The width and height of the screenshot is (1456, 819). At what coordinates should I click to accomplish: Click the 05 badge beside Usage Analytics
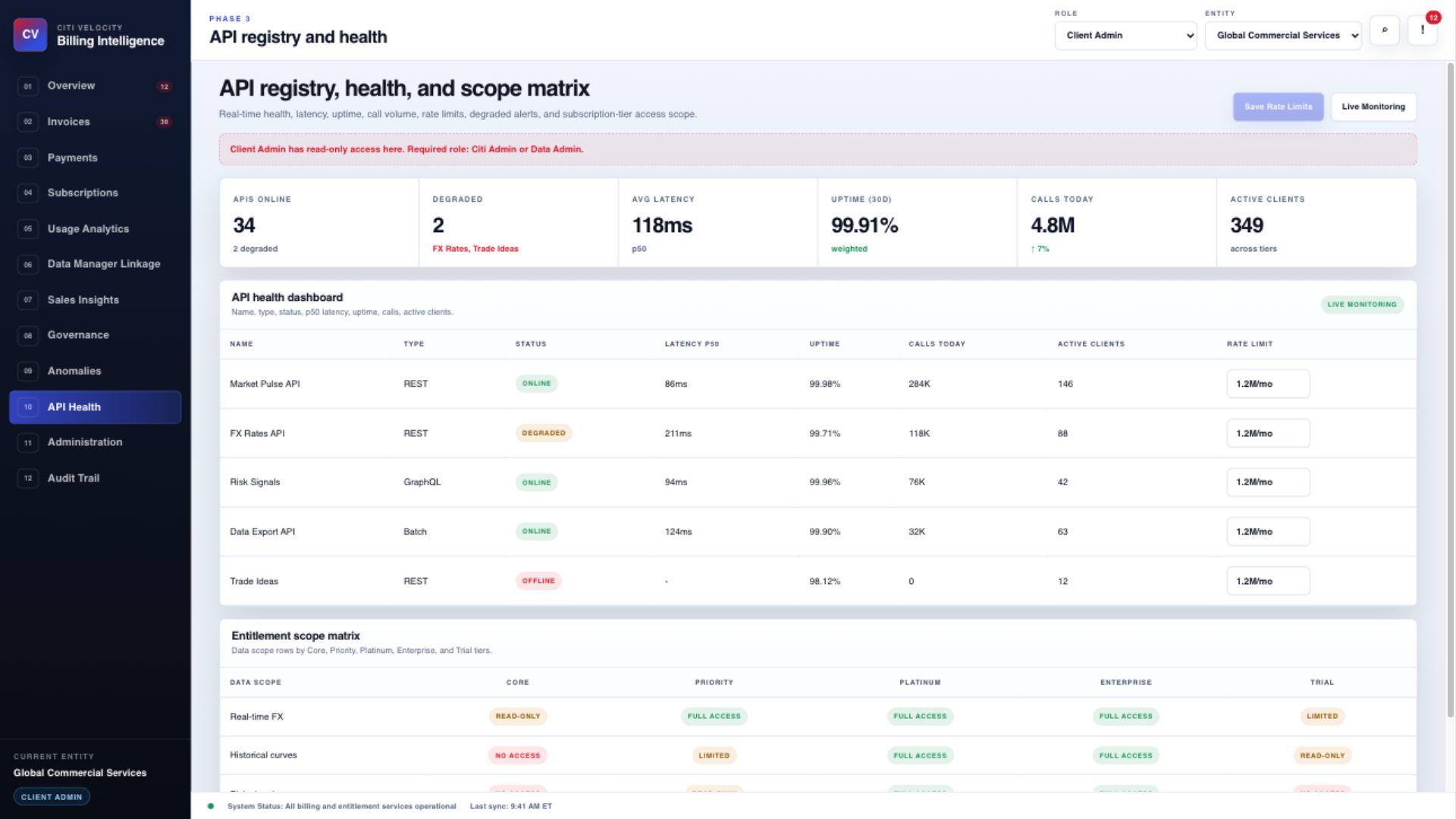(x=28, y=229)
